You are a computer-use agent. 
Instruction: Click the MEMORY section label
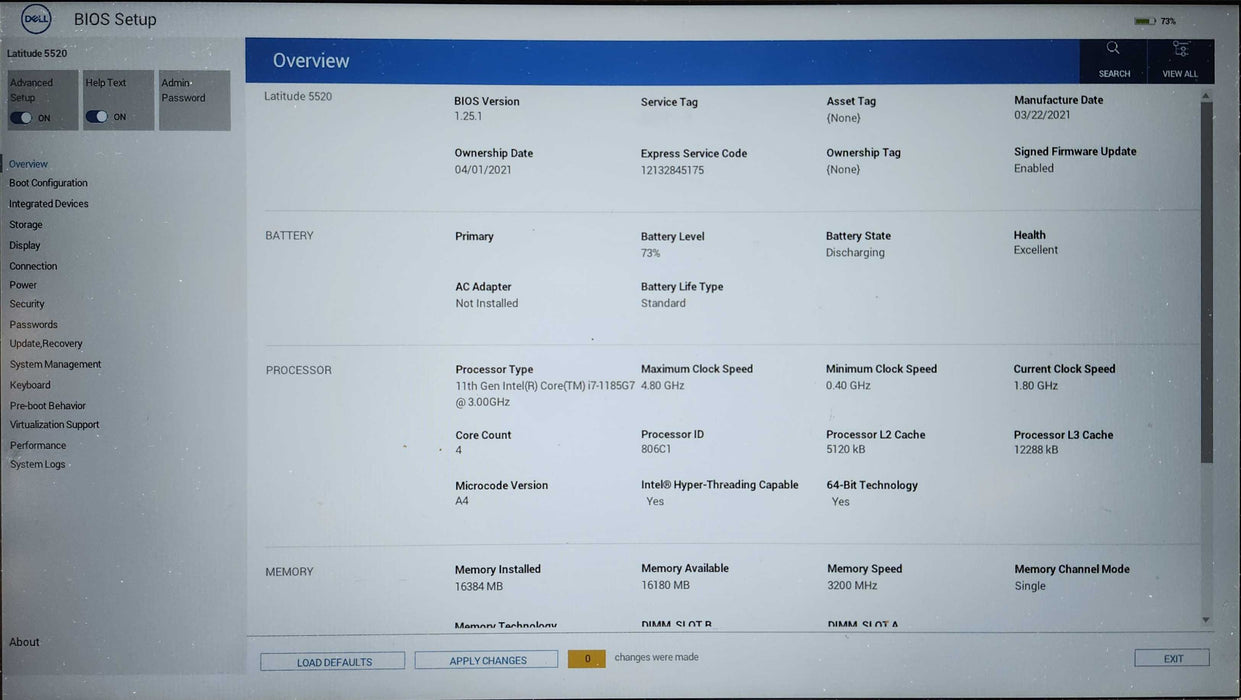pos(289,572)
